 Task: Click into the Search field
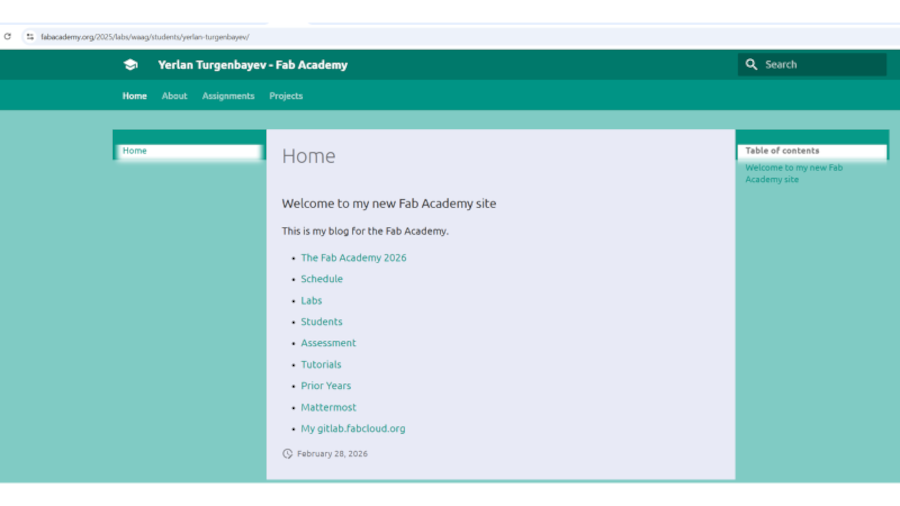pyautogui.click(x=812, y=64)
